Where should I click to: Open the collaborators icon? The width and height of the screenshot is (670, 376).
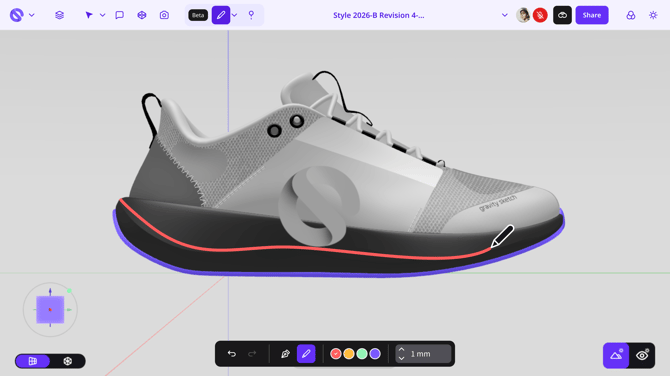pos(631,15)
